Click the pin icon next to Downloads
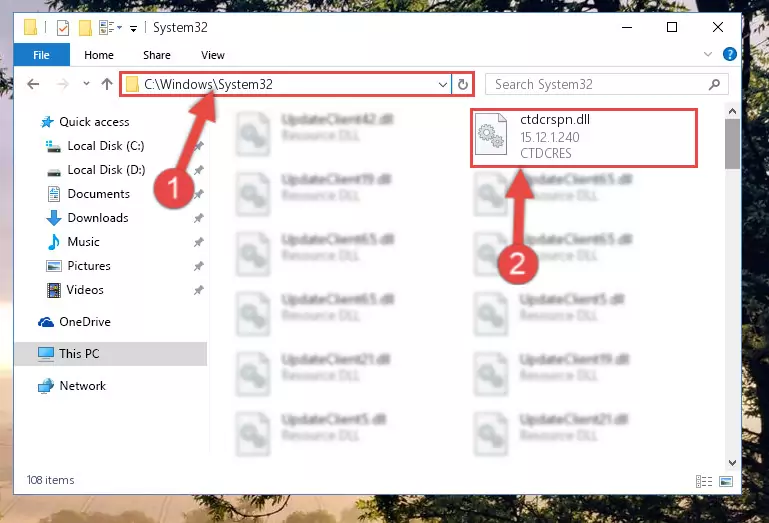 coord(199,218)
